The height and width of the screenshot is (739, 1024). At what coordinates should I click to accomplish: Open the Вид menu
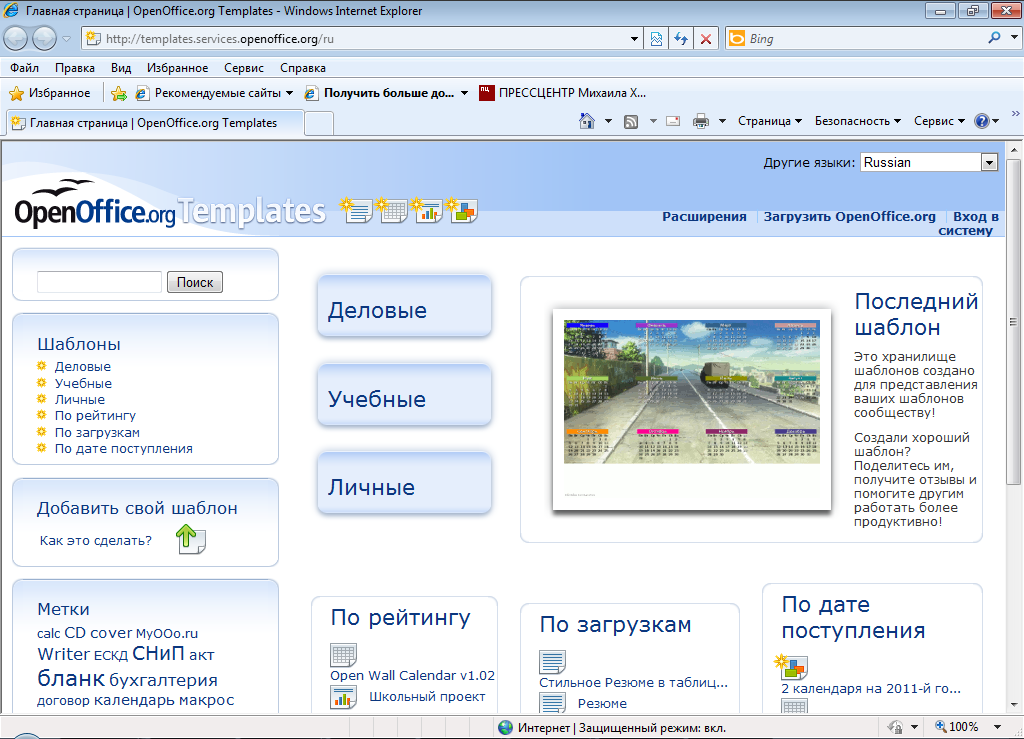tap(121, 68)
